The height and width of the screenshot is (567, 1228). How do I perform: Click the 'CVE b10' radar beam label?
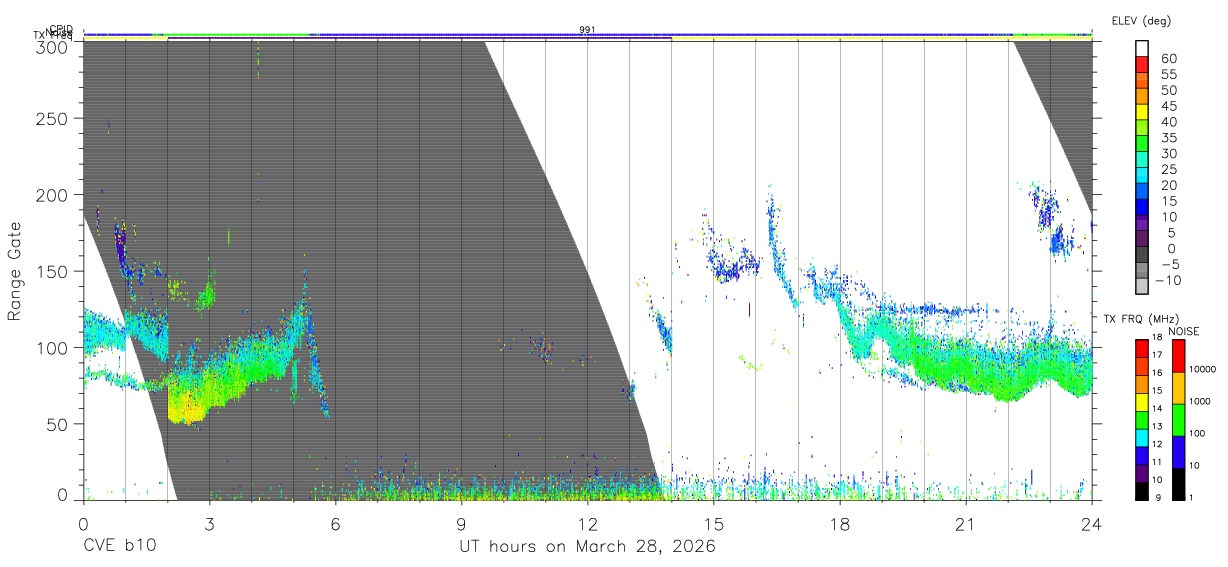point(119,546)
